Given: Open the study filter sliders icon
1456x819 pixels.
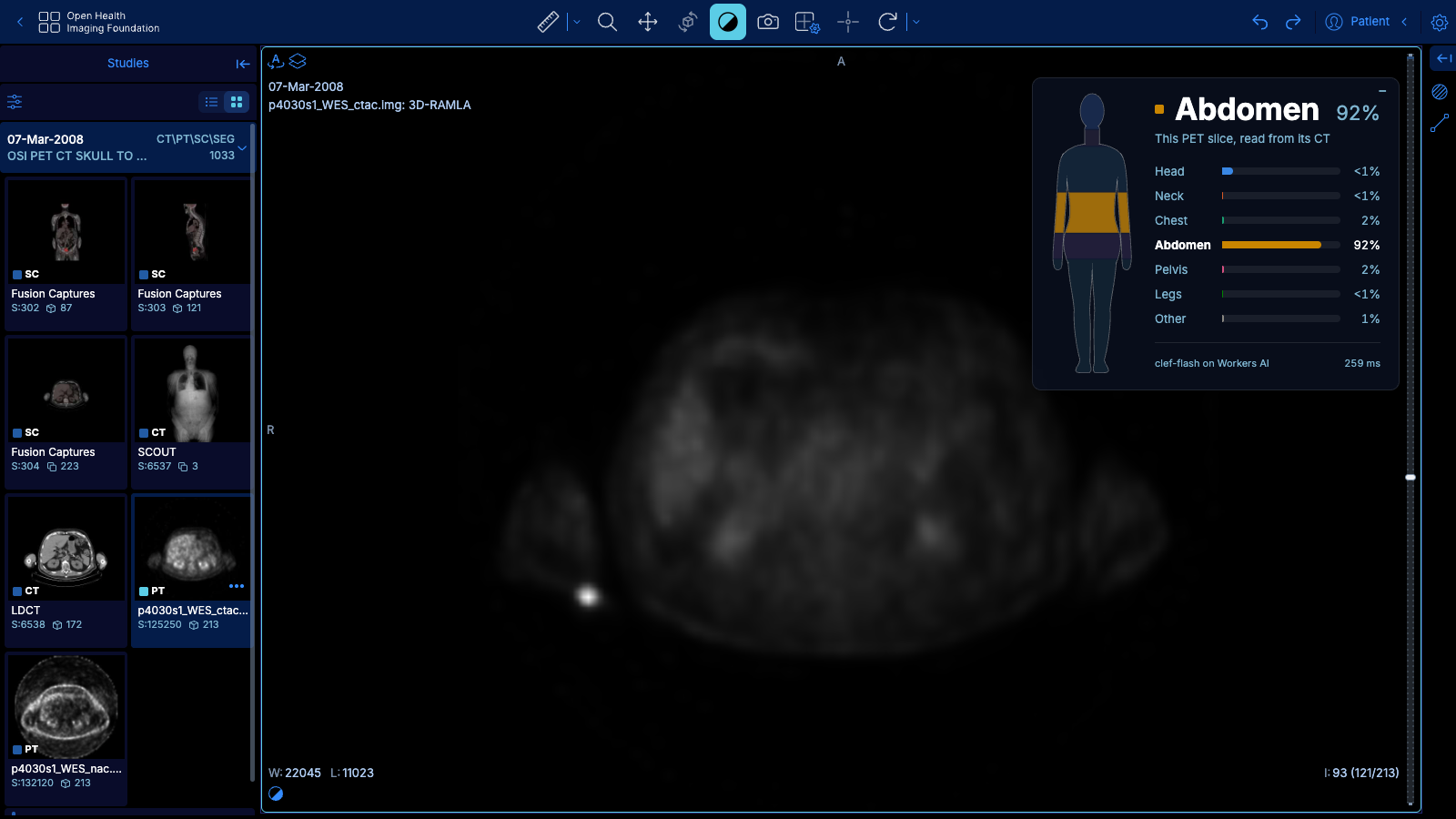Looking at the screenshot, I should [15, 102].
